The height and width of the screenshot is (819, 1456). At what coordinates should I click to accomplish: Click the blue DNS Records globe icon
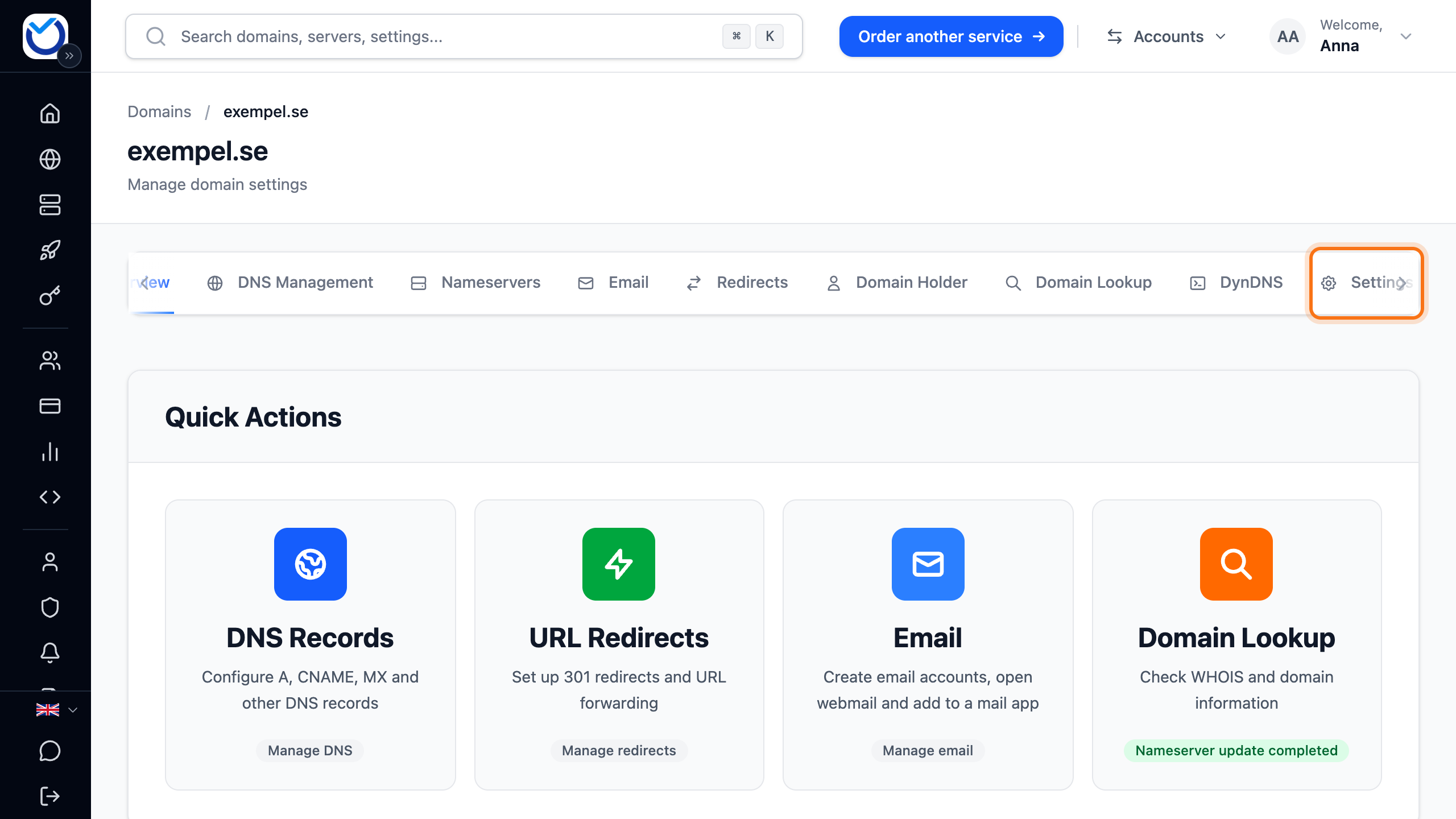(311, 564)
